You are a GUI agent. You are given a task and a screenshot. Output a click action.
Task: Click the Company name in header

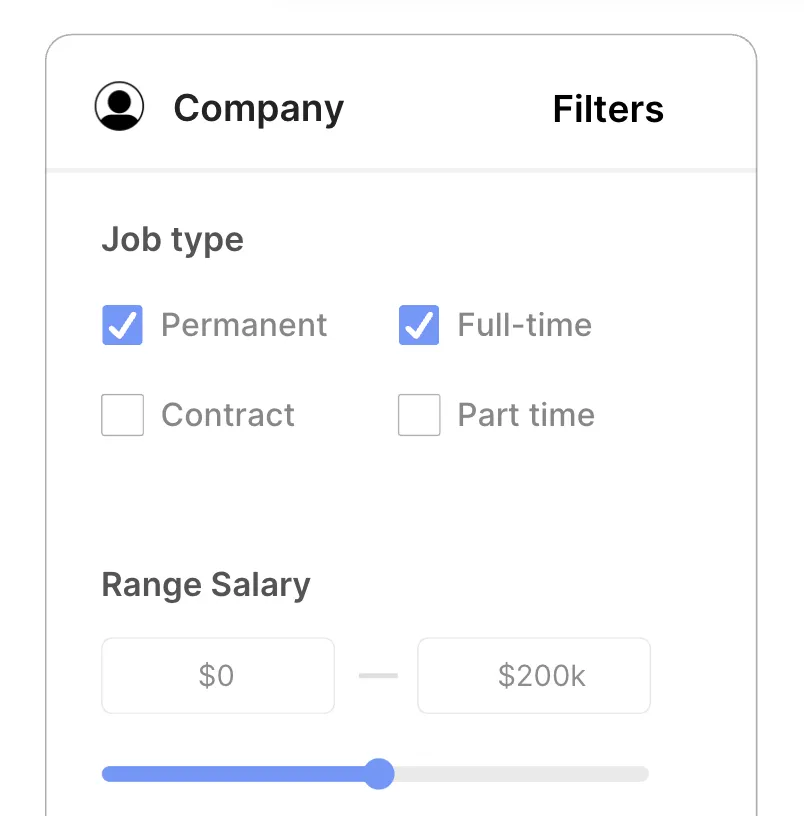click(x=258, y=108)
